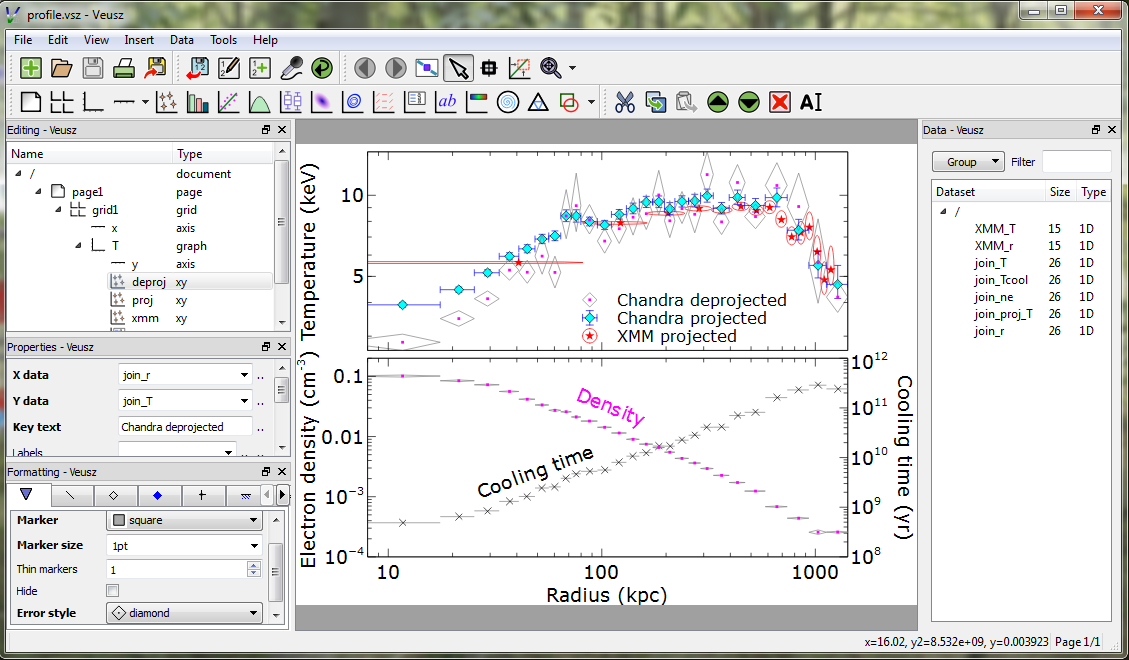Click the scissors Cut icon
The image size is (1129, 660).
pyautogui.click(x=625, y=102)
